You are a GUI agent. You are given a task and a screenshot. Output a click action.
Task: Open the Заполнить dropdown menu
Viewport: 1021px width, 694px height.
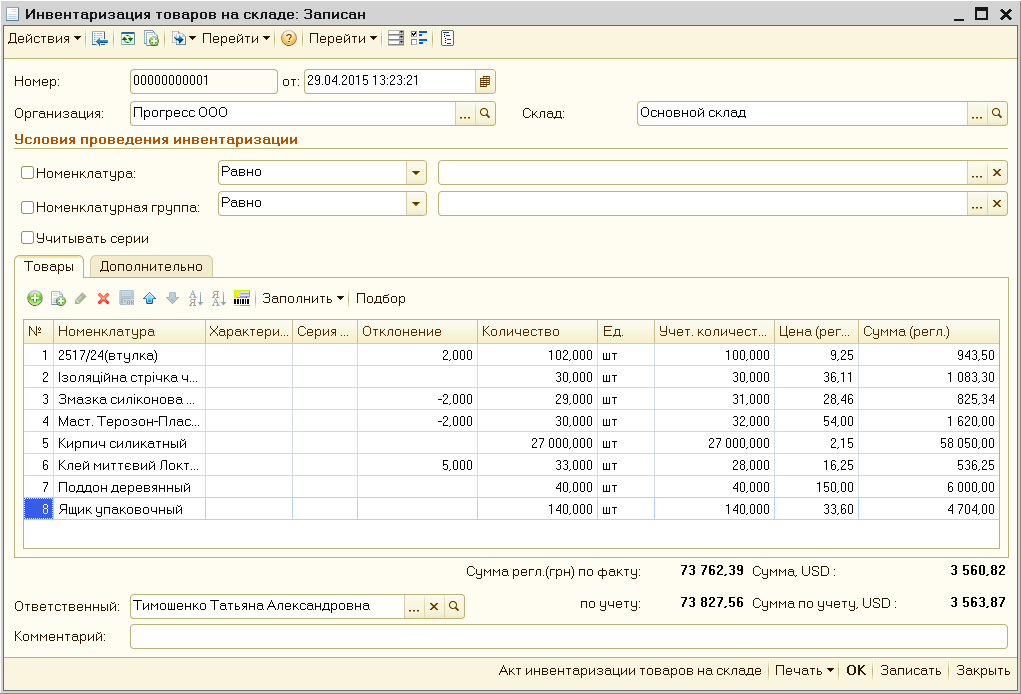coord(303,298)
